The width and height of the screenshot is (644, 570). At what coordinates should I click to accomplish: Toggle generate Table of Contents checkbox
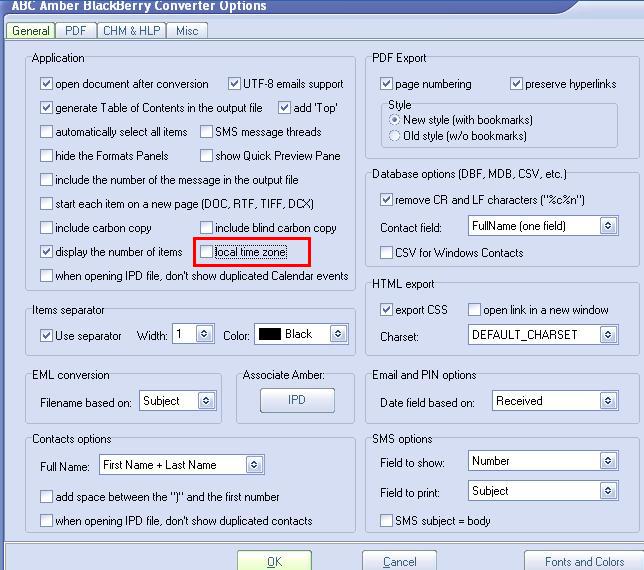(x=46, y=108)
